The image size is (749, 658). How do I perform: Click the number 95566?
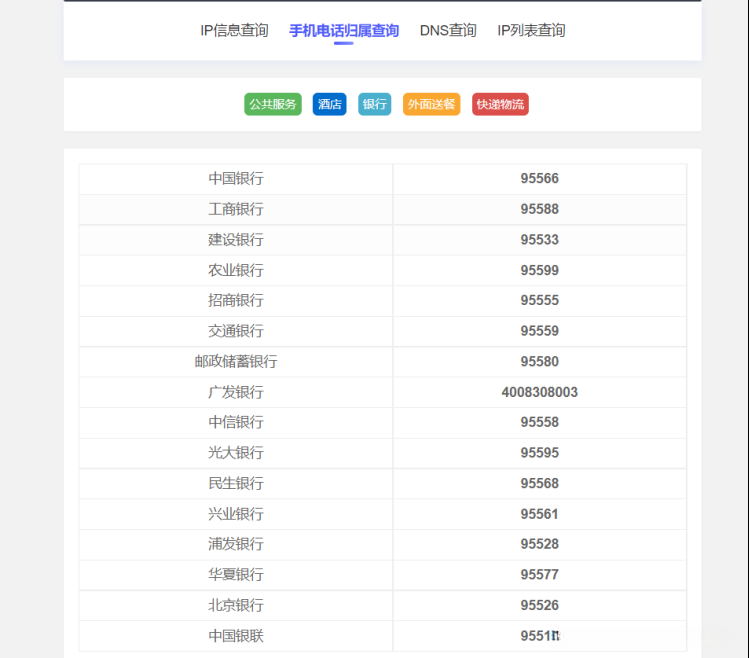(539, 179)
